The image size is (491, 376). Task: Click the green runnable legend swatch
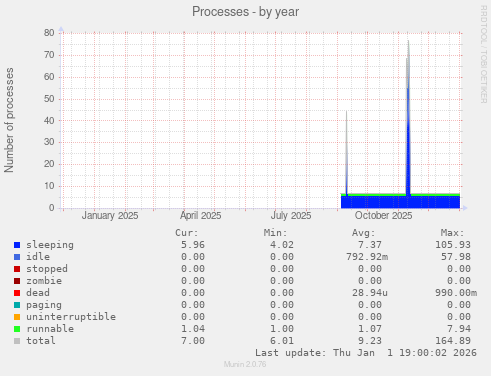click(17, 329)
